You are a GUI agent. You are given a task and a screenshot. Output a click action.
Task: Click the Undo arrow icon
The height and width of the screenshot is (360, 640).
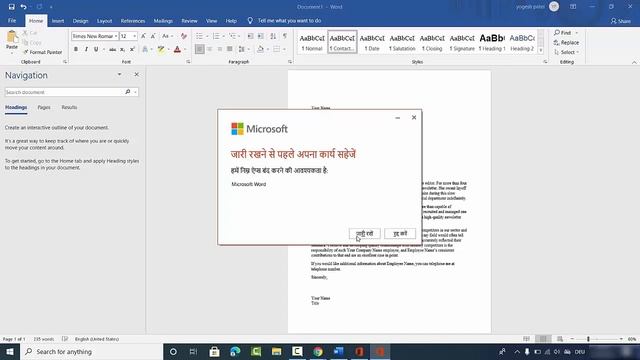[x=23, y=7]
